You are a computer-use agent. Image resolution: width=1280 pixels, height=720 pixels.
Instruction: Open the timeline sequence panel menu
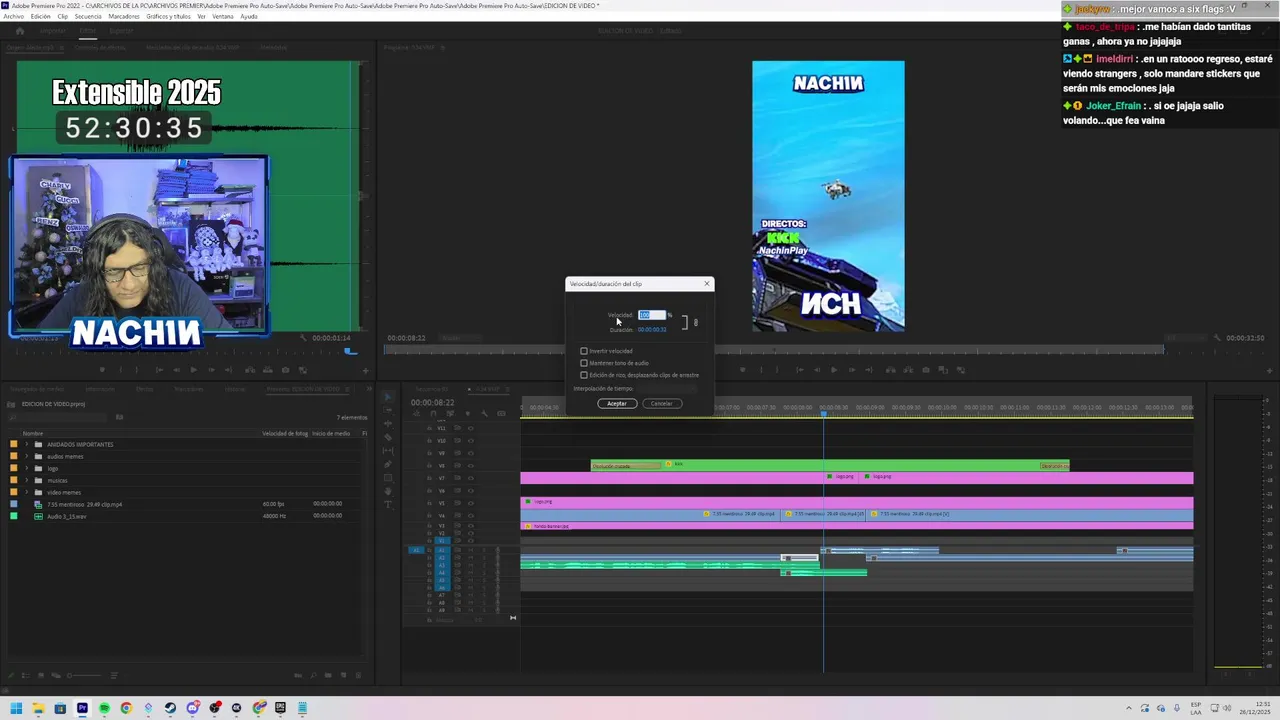507,389
